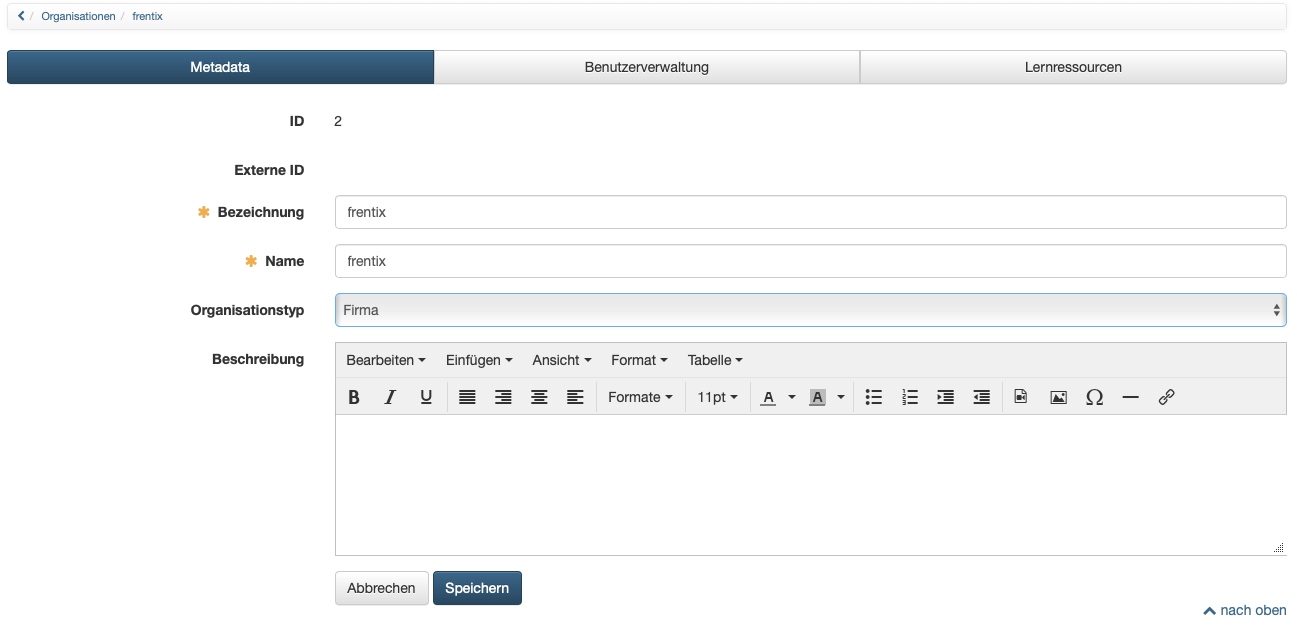Click the text color A icon

(768, 397)
